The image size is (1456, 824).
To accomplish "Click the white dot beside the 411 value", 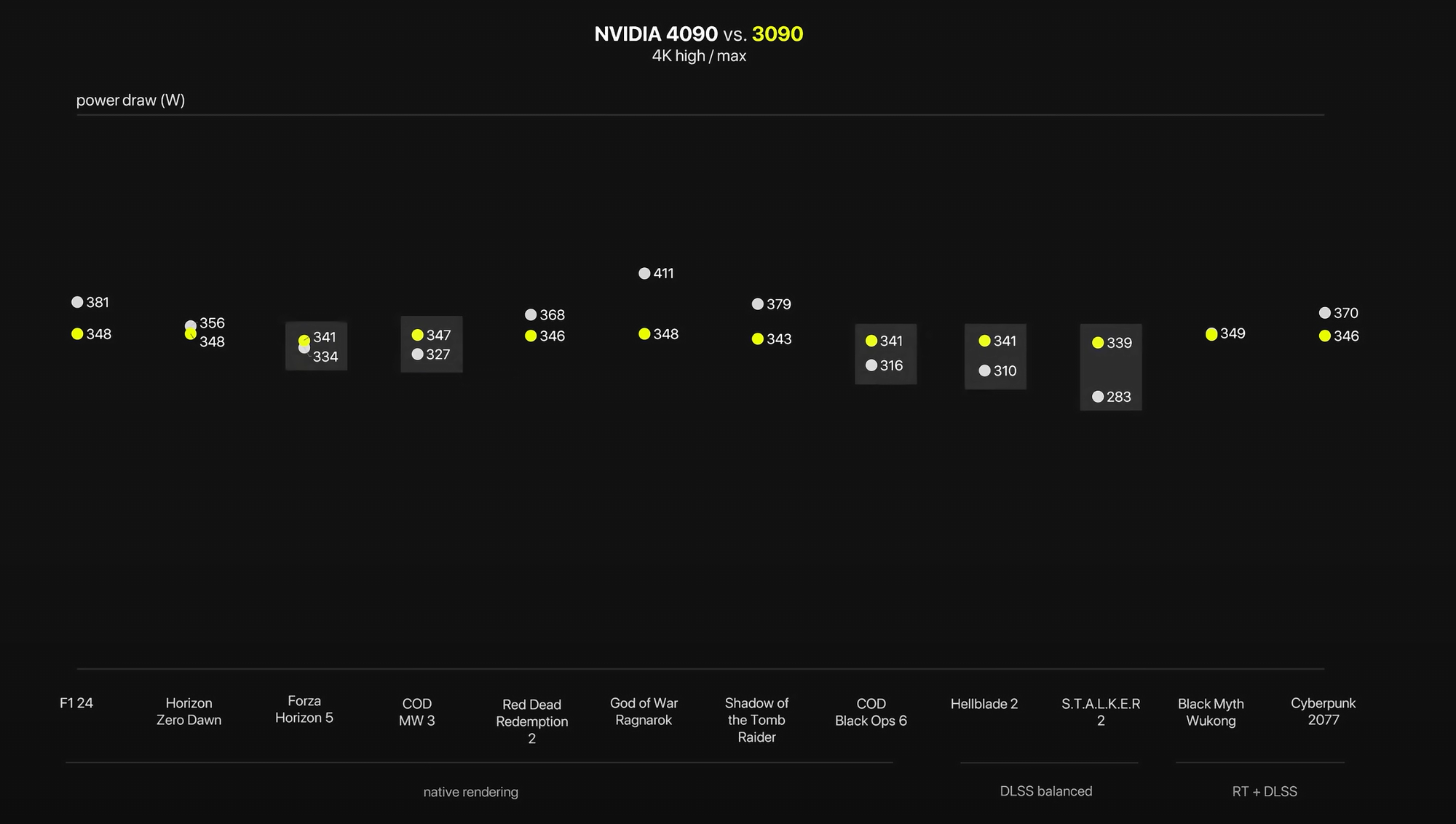I will pyautogui.click(x=644, y=274).
